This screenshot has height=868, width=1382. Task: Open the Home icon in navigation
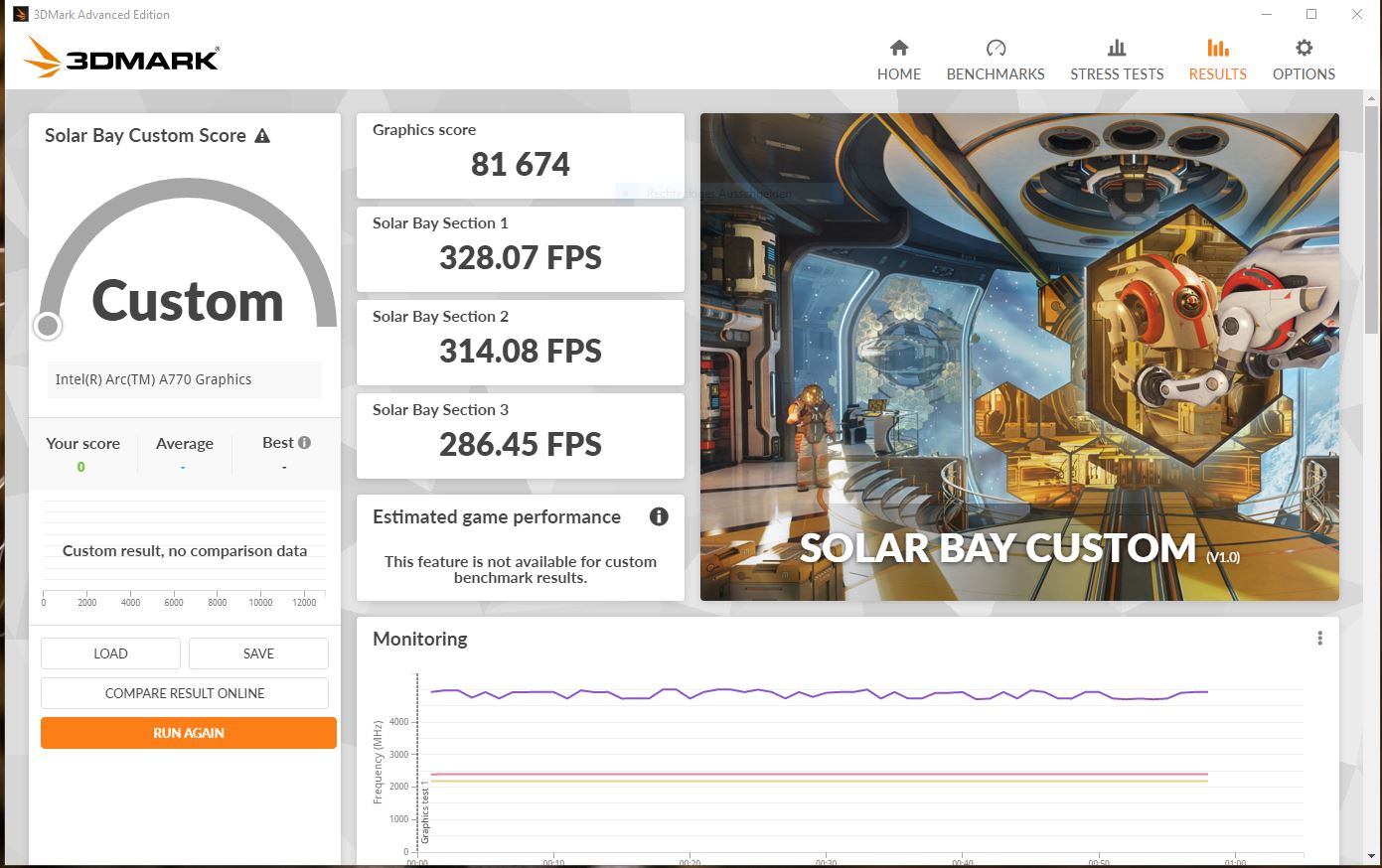click(x=899, y=48)
